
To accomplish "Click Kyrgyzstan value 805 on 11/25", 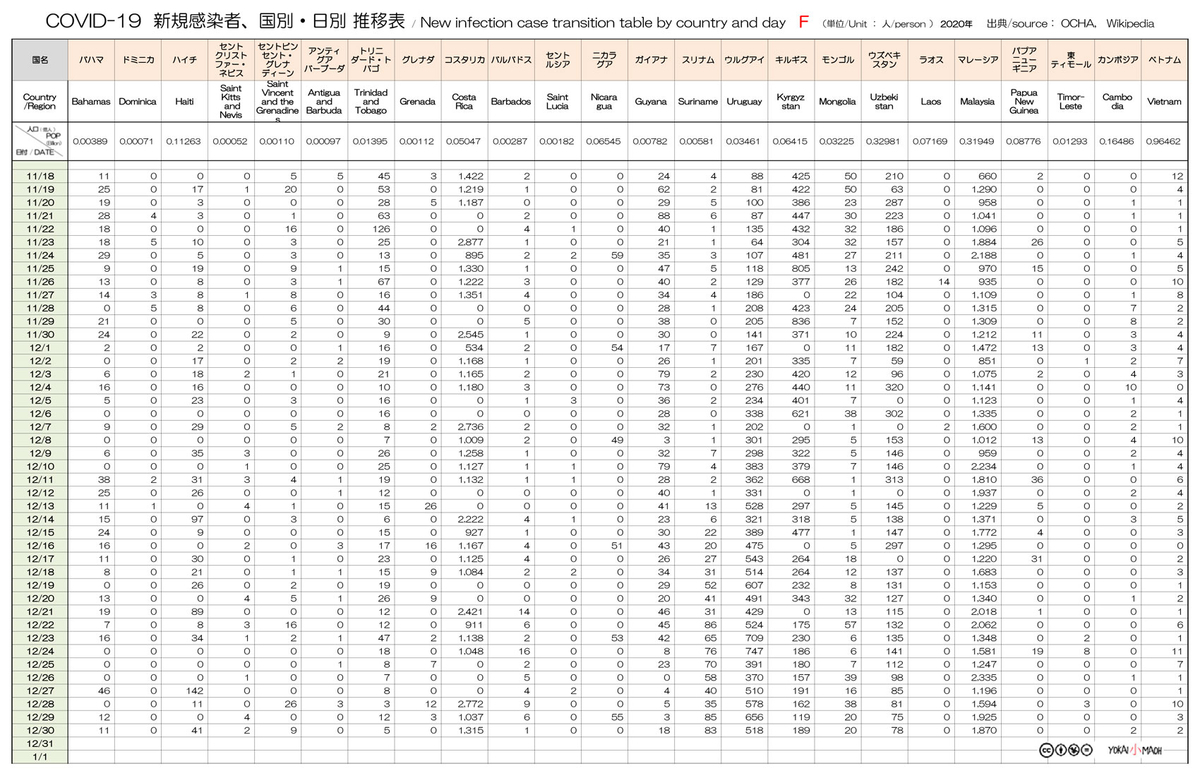I will (x=802, y=268).
